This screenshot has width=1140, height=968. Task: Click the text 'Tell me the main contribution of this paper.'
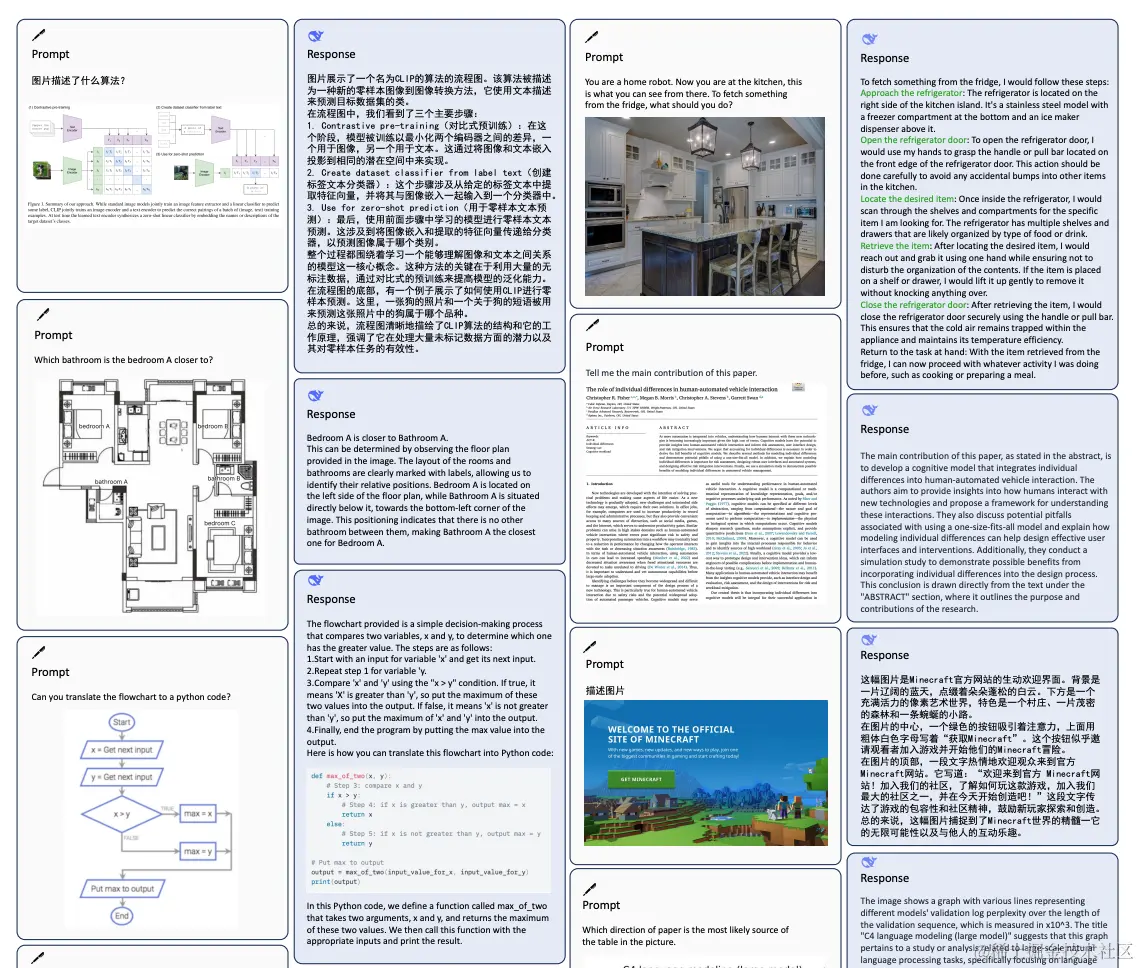tap(671, 373)
